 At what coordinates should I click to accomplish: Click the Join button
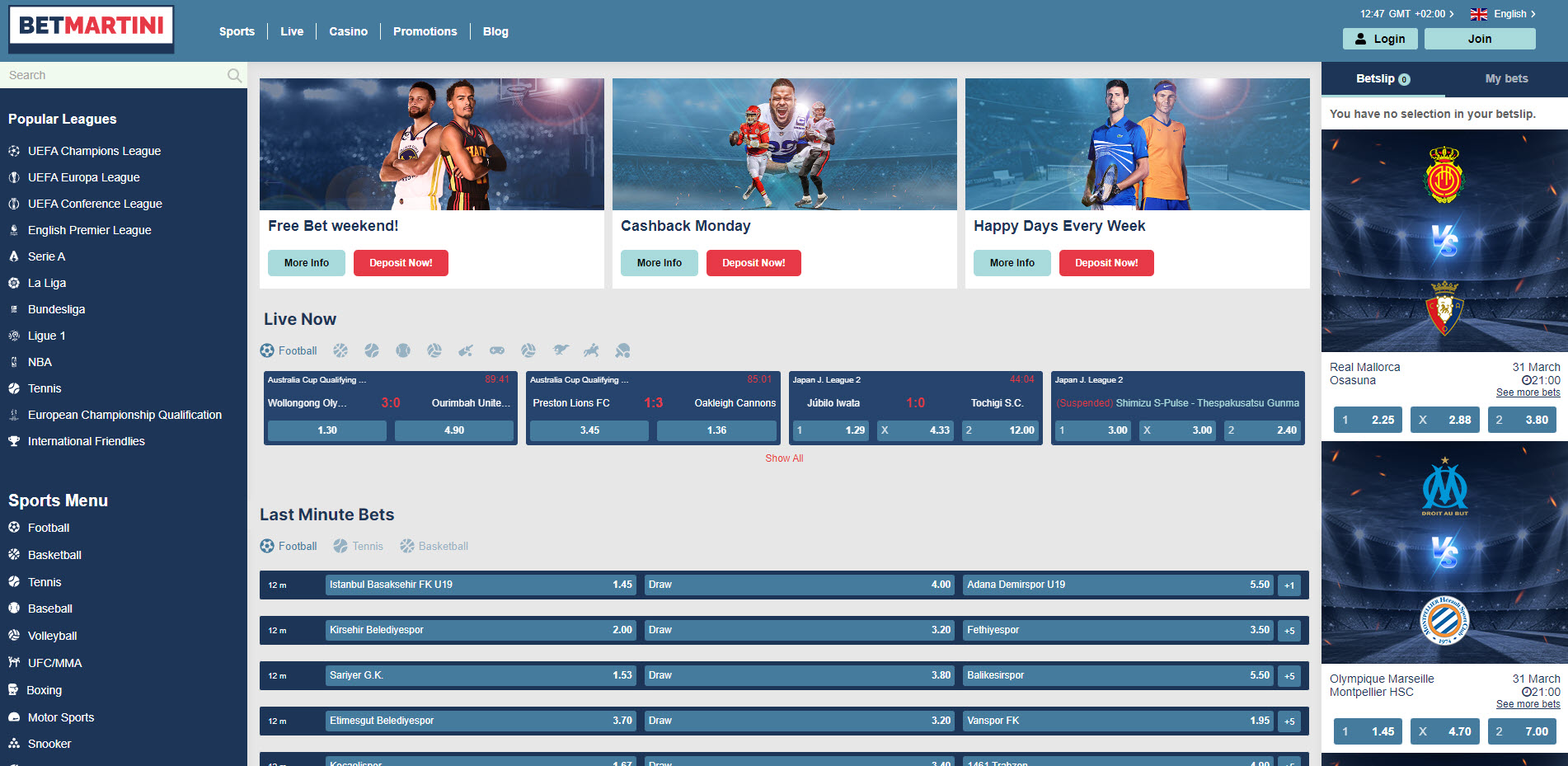[1480, 39]
